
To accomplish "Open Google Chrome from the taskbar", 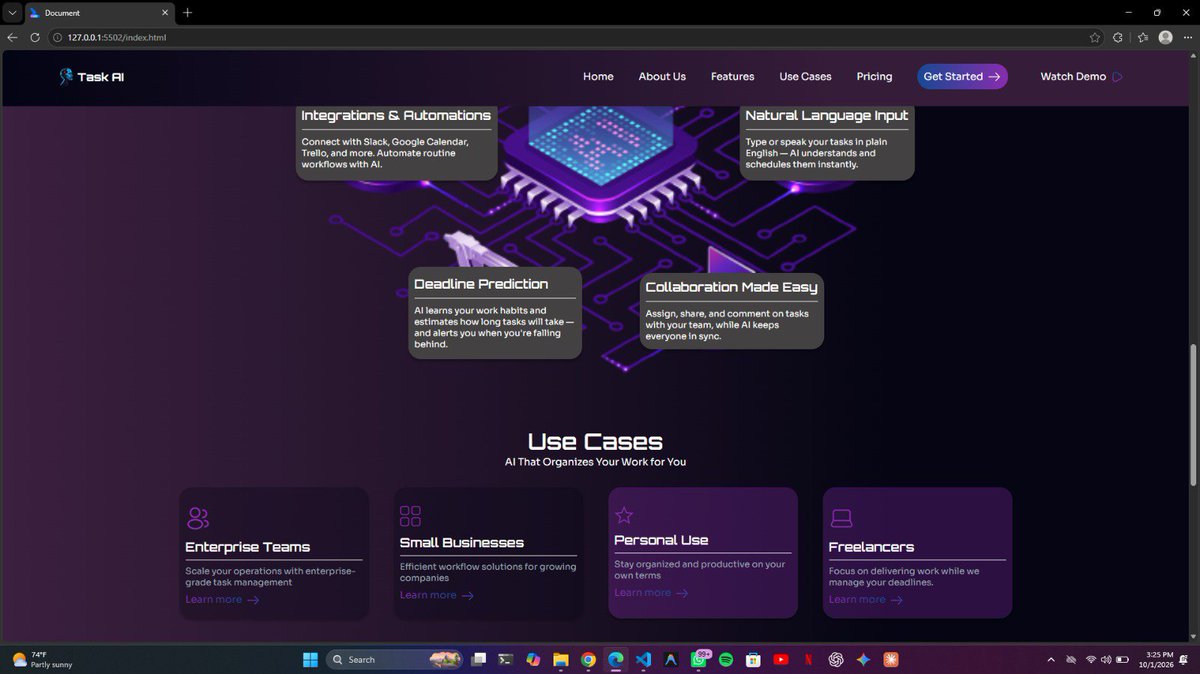I will 588,659.
